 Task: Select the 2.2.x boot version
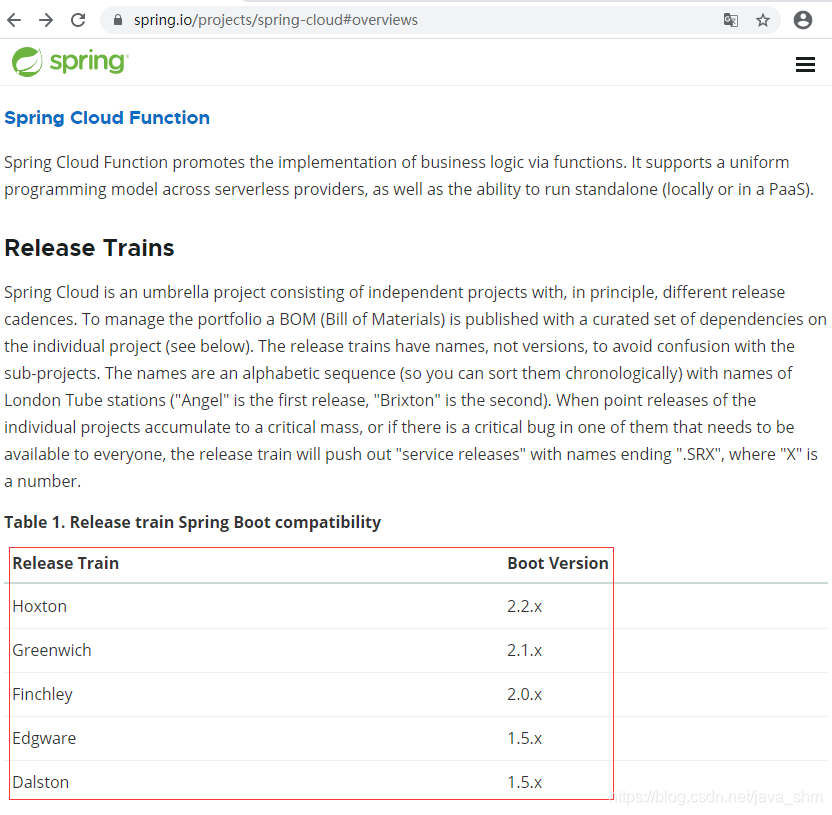pos(524,606)
